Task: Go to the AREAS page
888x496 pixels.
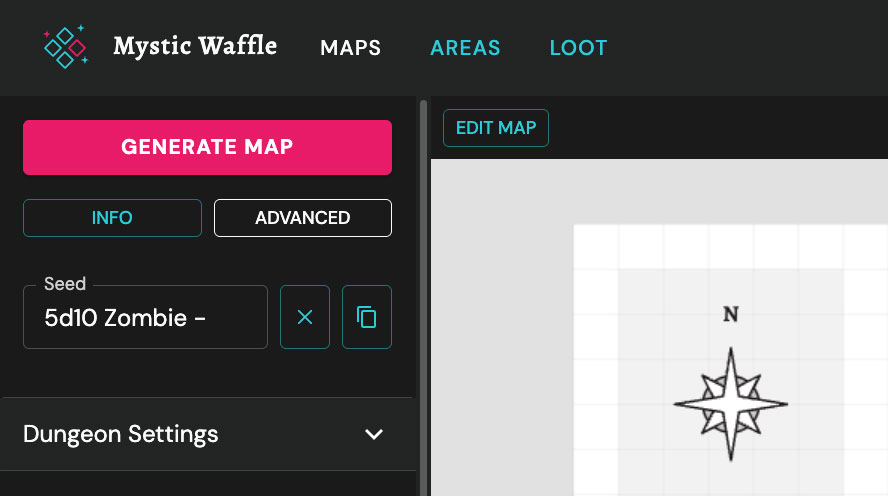Action: click(465, 48)
